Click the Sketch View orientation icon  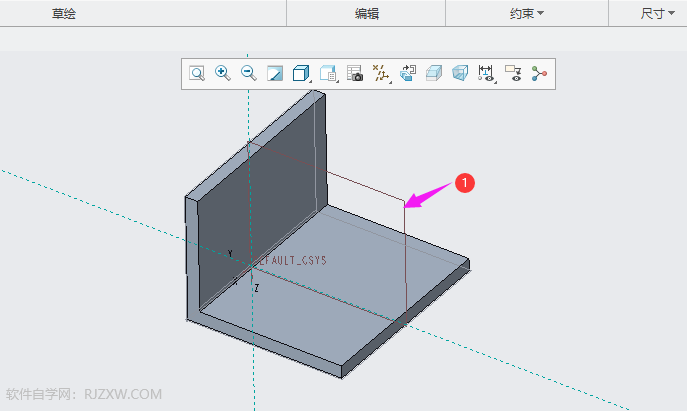pos(407,73)
